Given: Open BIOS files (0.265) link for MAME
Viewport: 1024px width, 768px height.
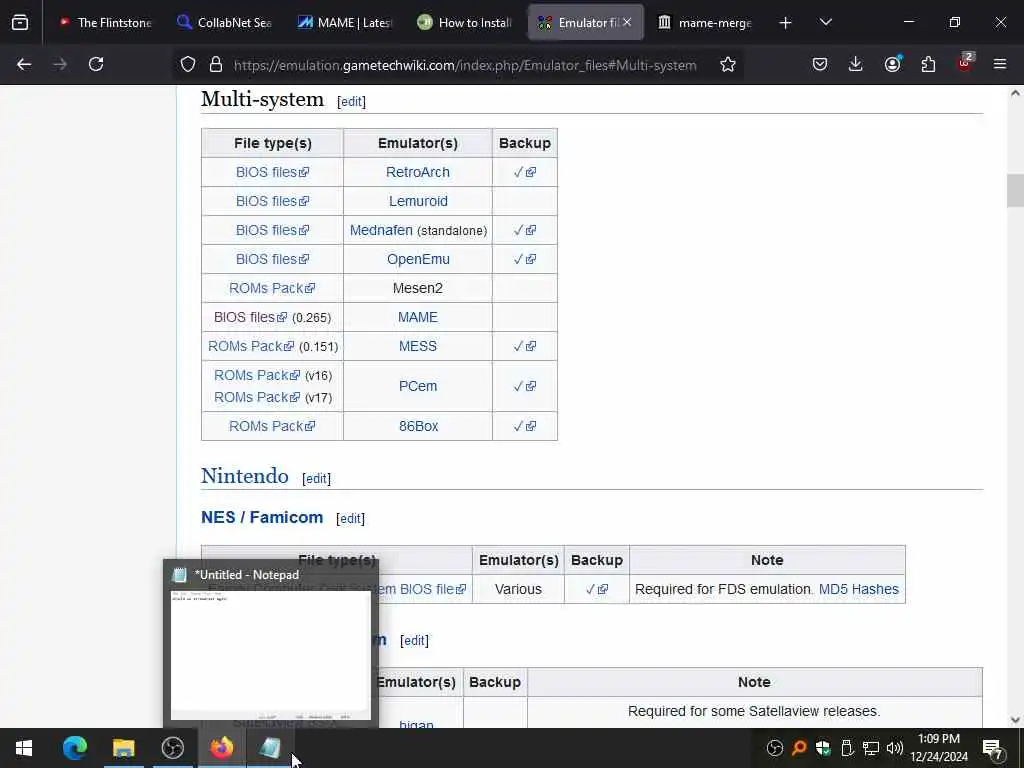Looking at the screenshot, I should (250, 317).
